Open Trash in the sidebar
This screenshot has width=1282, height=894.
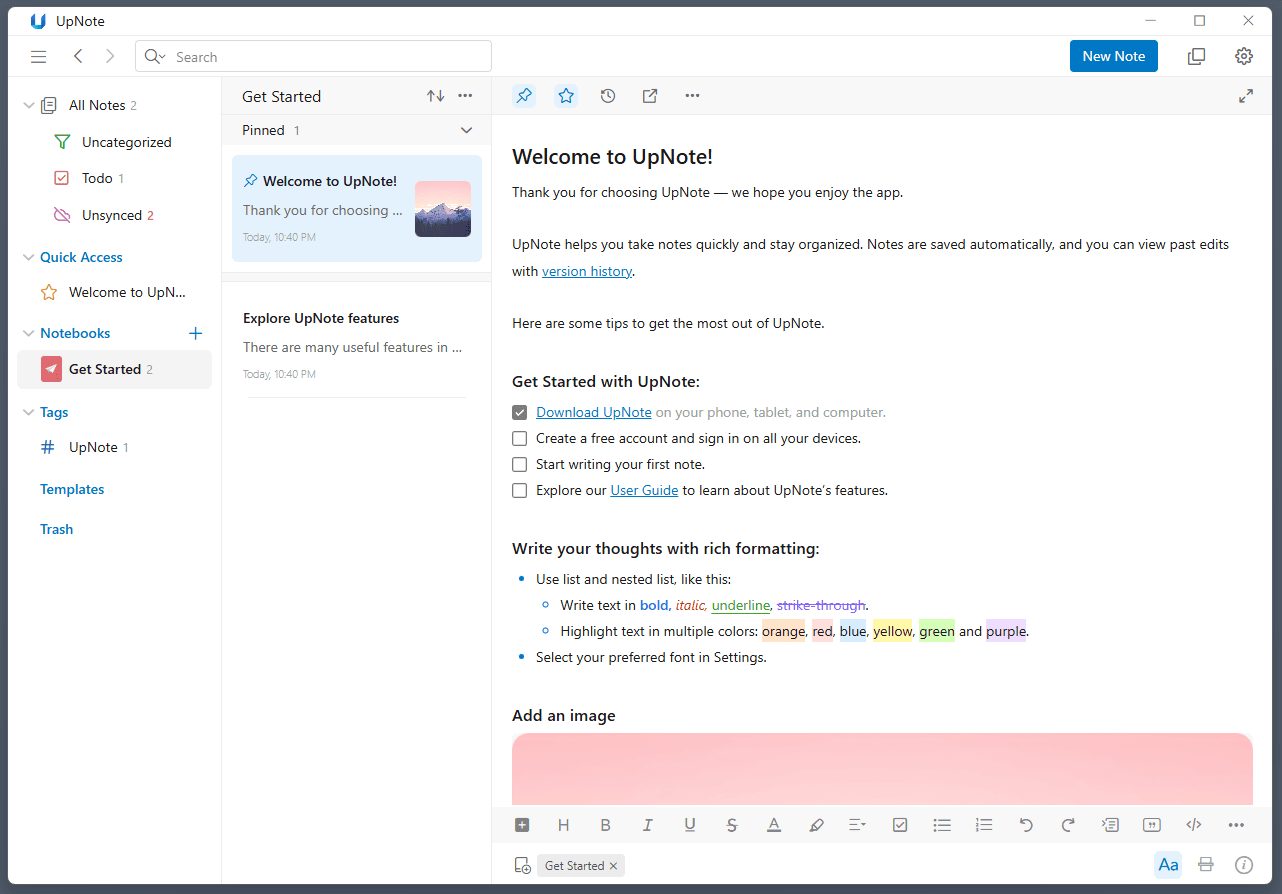(x=57, y=529)
